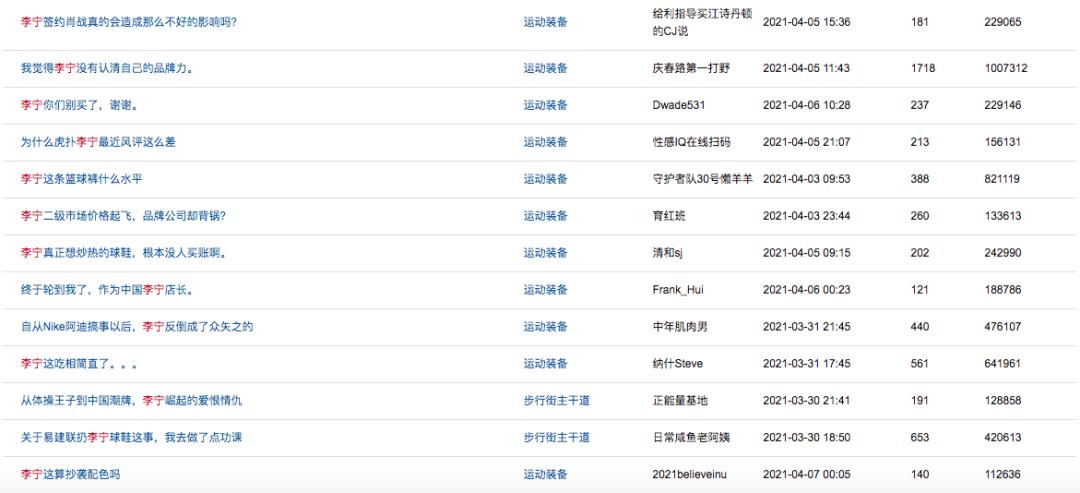Screen dimensions: 1080x493
Task: Click author 2021believeinu
Action: pyautogui.click(x=689, y=474)
